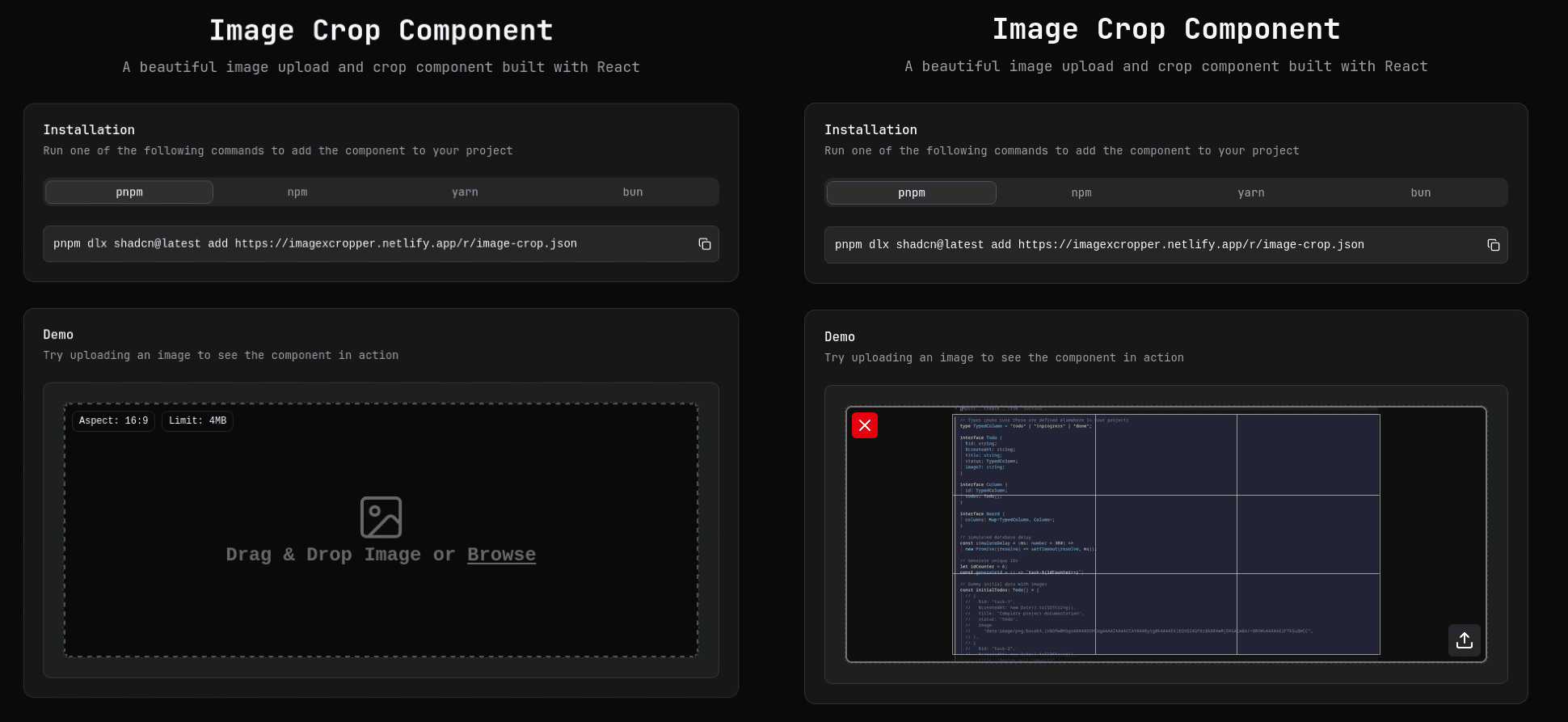The width and height of the screenshot is (1568, 722).
Task: Select the pnpm tab in the left card
Action: (x=129, y=192)
